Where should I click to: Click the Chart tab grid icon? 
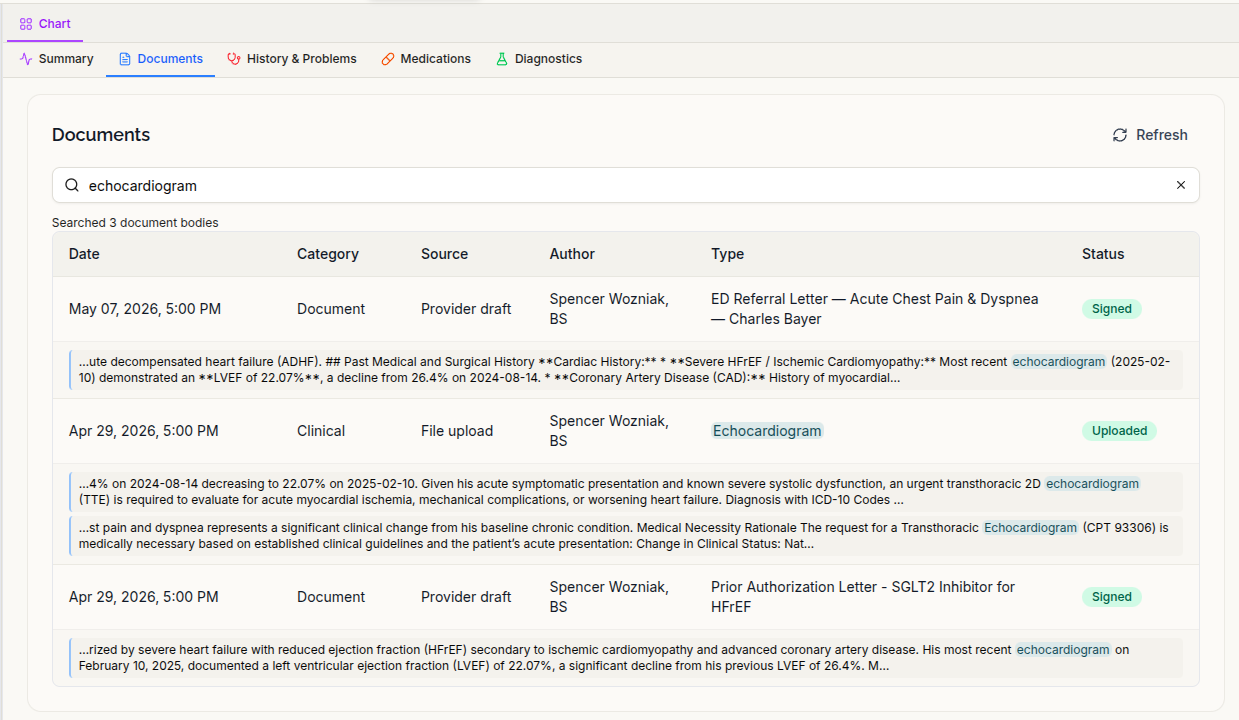[26, 23]
